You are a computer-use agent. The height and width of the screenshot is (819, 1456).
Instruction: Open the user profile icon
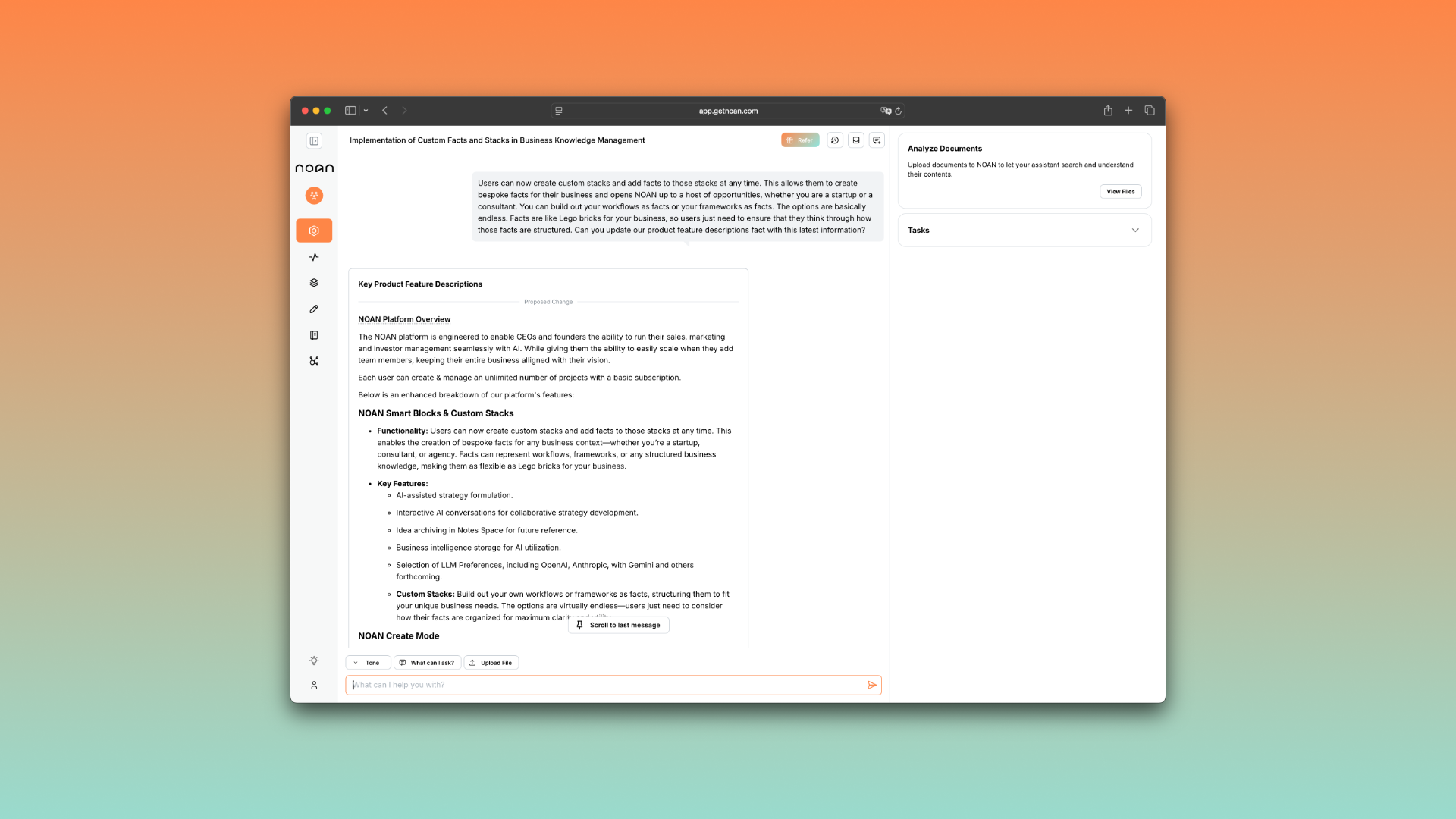[314, 685]
